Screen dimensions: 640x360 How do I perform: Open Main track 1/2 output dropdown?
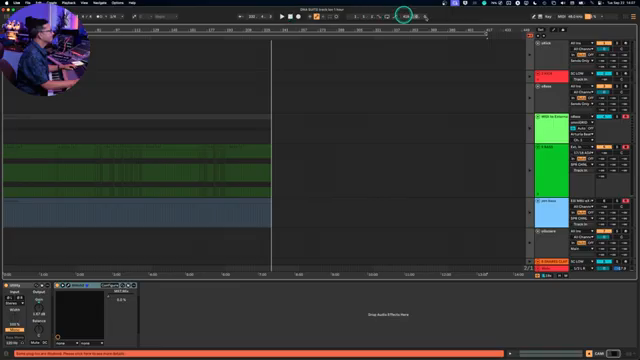(582, 268)
